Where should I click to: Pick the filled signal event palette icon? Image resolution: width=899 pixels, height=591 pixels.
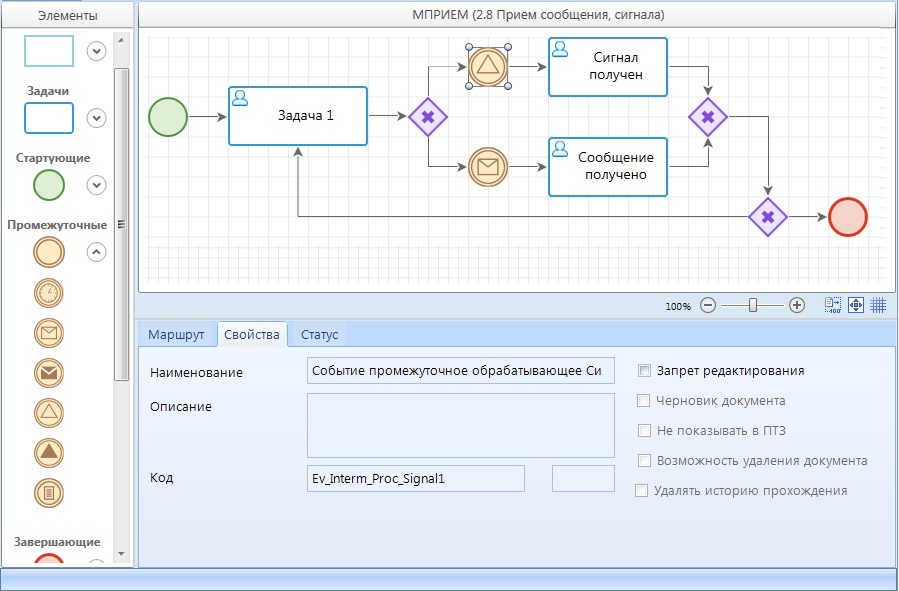click(x=49, y=452)
